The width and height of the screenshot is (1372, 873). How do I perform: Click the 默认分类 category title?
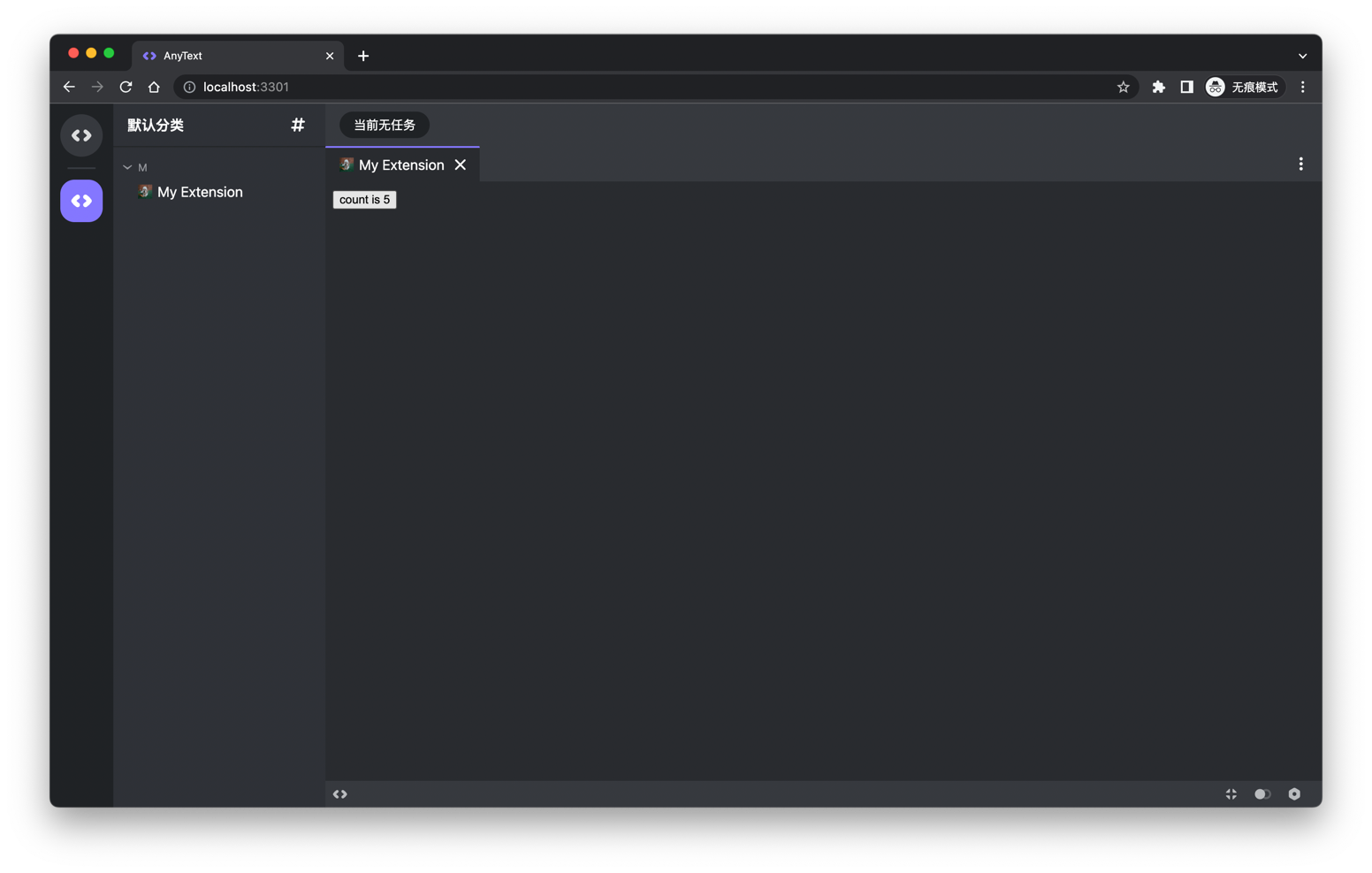pyautogui.click(x=156, y=125)
